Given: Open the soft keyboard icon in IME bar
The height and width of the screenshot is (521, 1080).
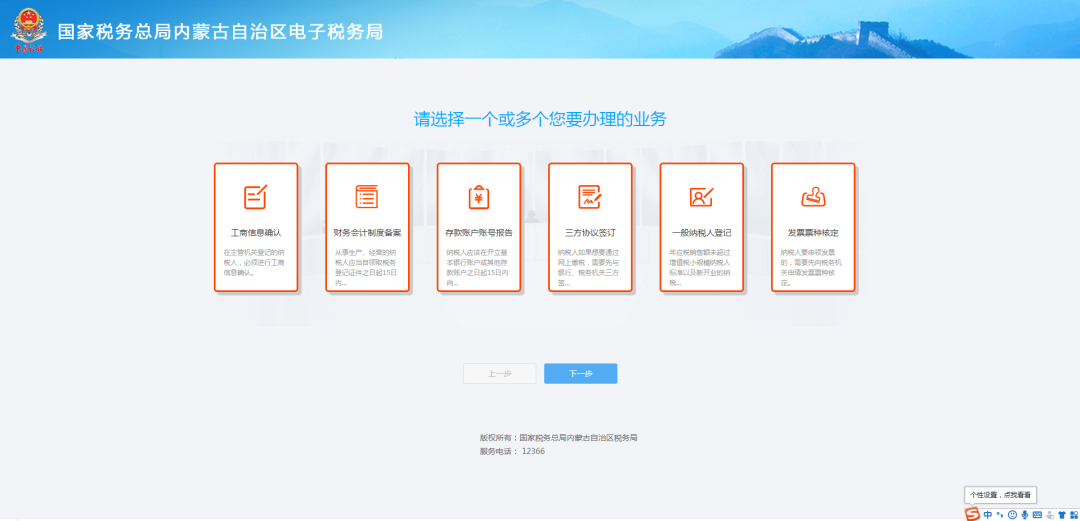Looking at the screenshot, I should (1037, 515).
